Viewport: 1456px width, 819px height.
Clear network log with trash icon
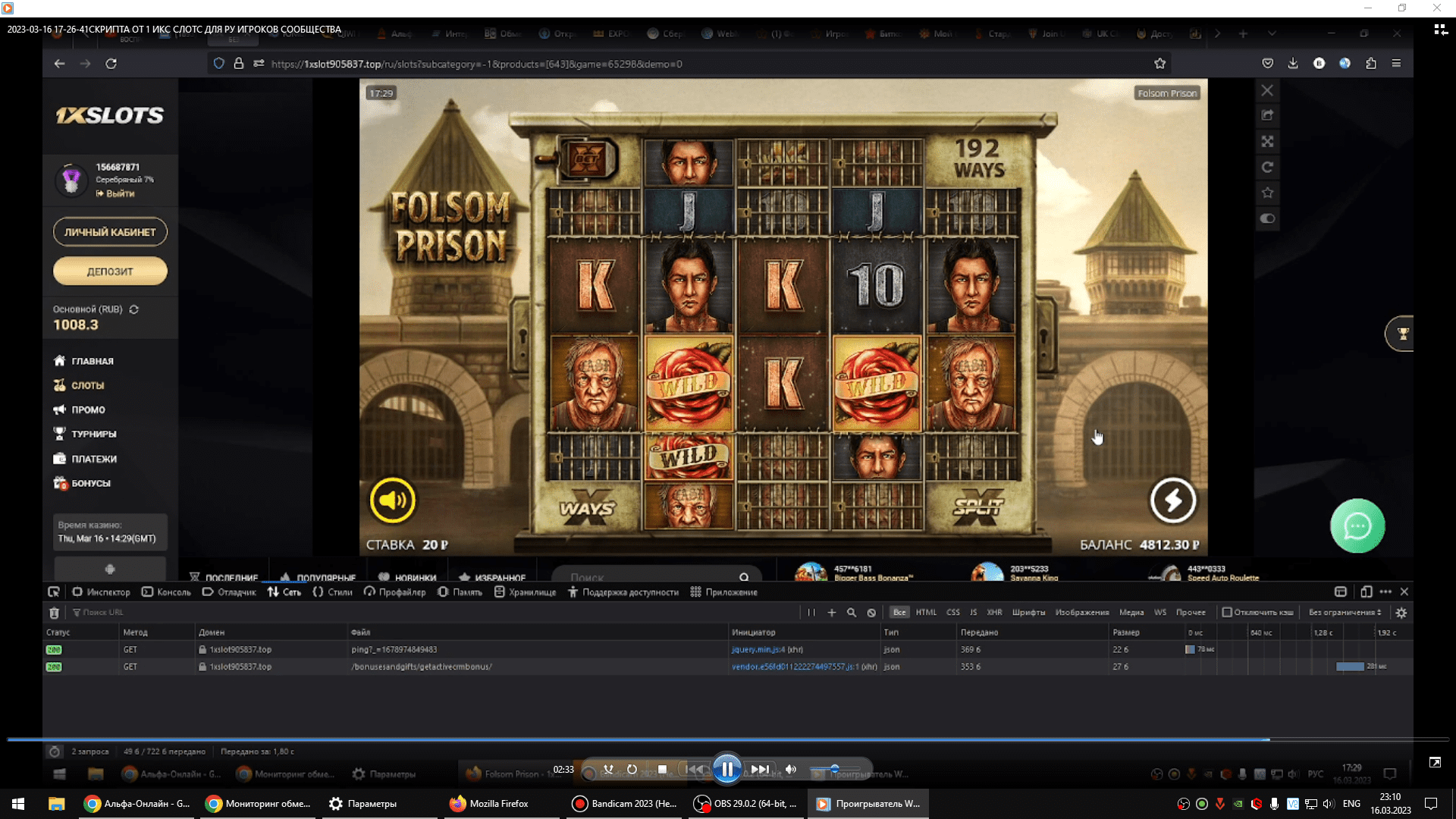pos(54,613)
